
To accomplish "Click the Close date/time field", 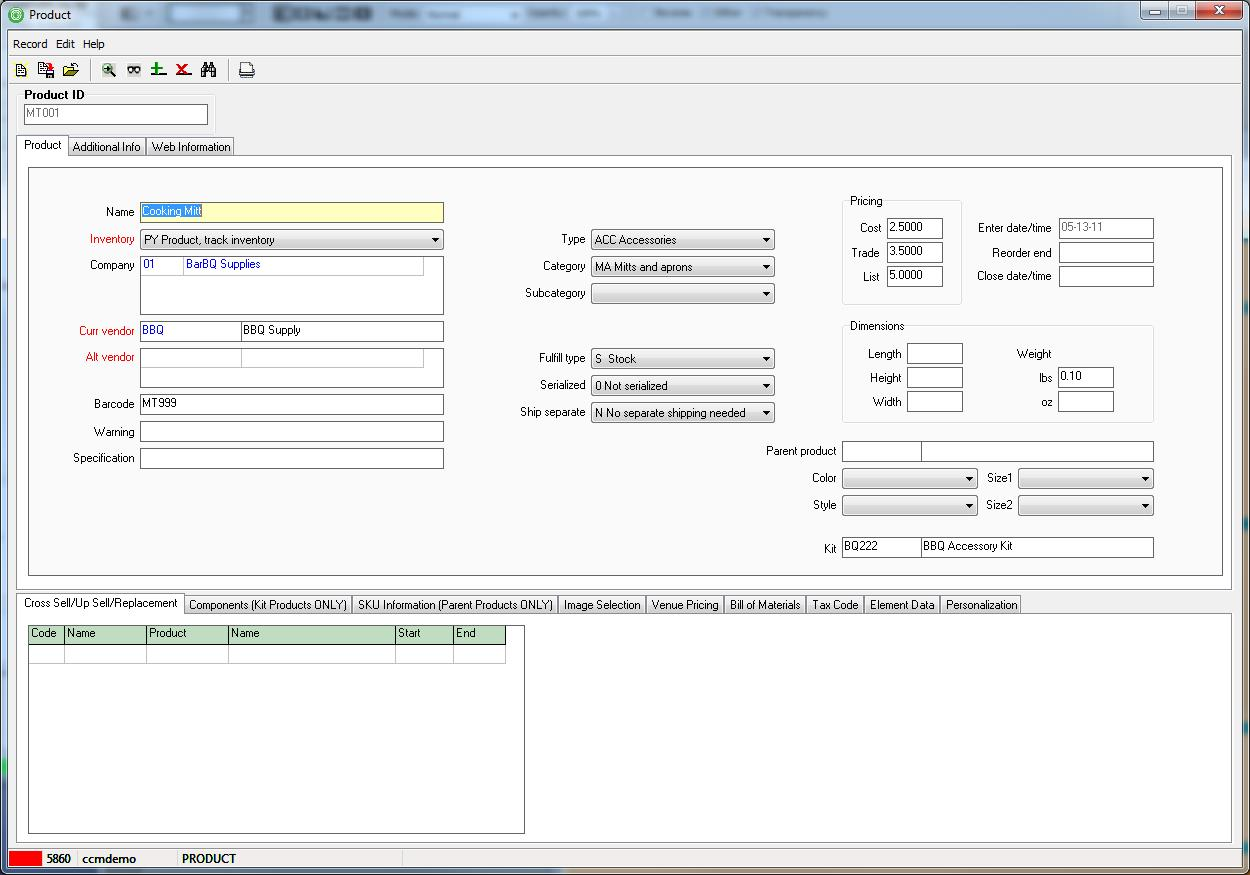I will (1106, 276).
